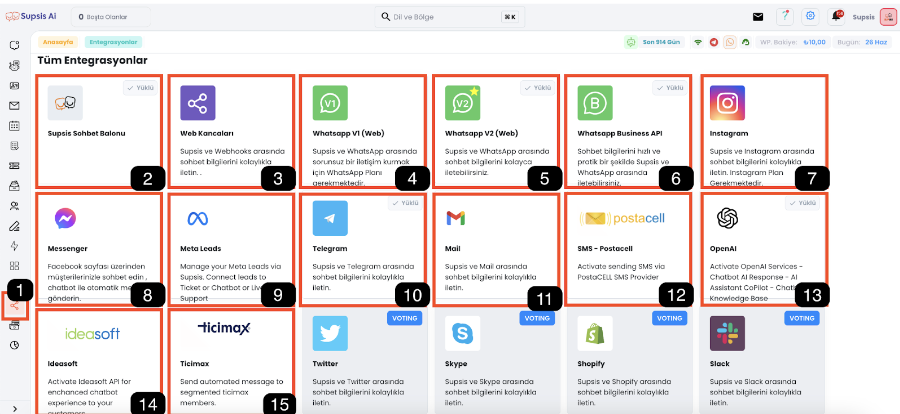Open the chat bubble icon in left sidebar
Screen dimensions: 900x414
[14, 45]
